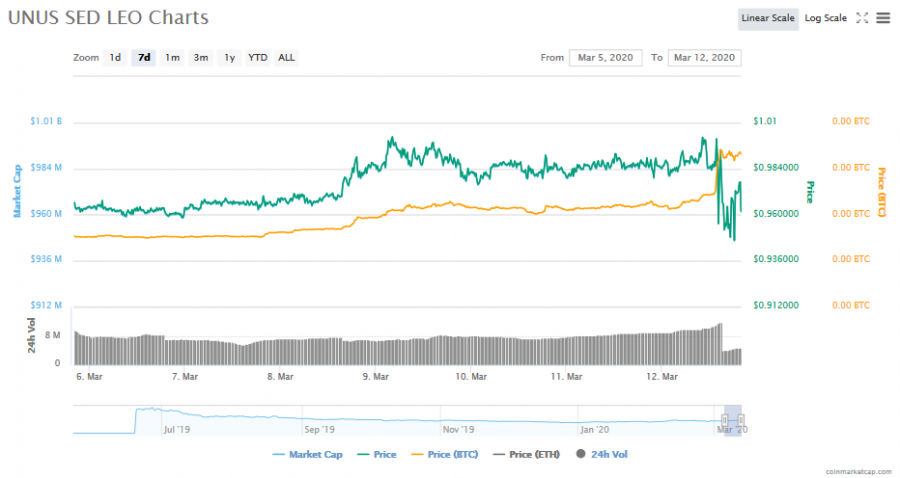The image size is (900, 478).
Task: Click the $0.984000 price axis label
Action: coord(776,168)
